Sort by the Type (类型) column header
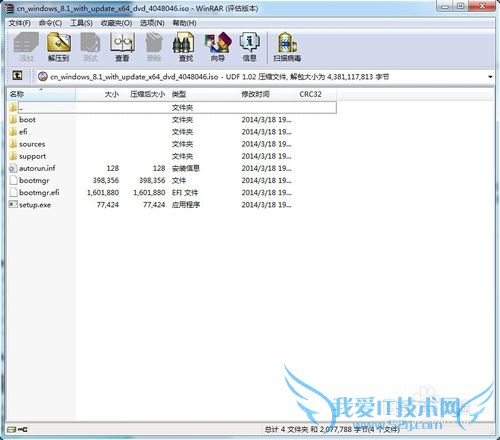 [204, 94]
